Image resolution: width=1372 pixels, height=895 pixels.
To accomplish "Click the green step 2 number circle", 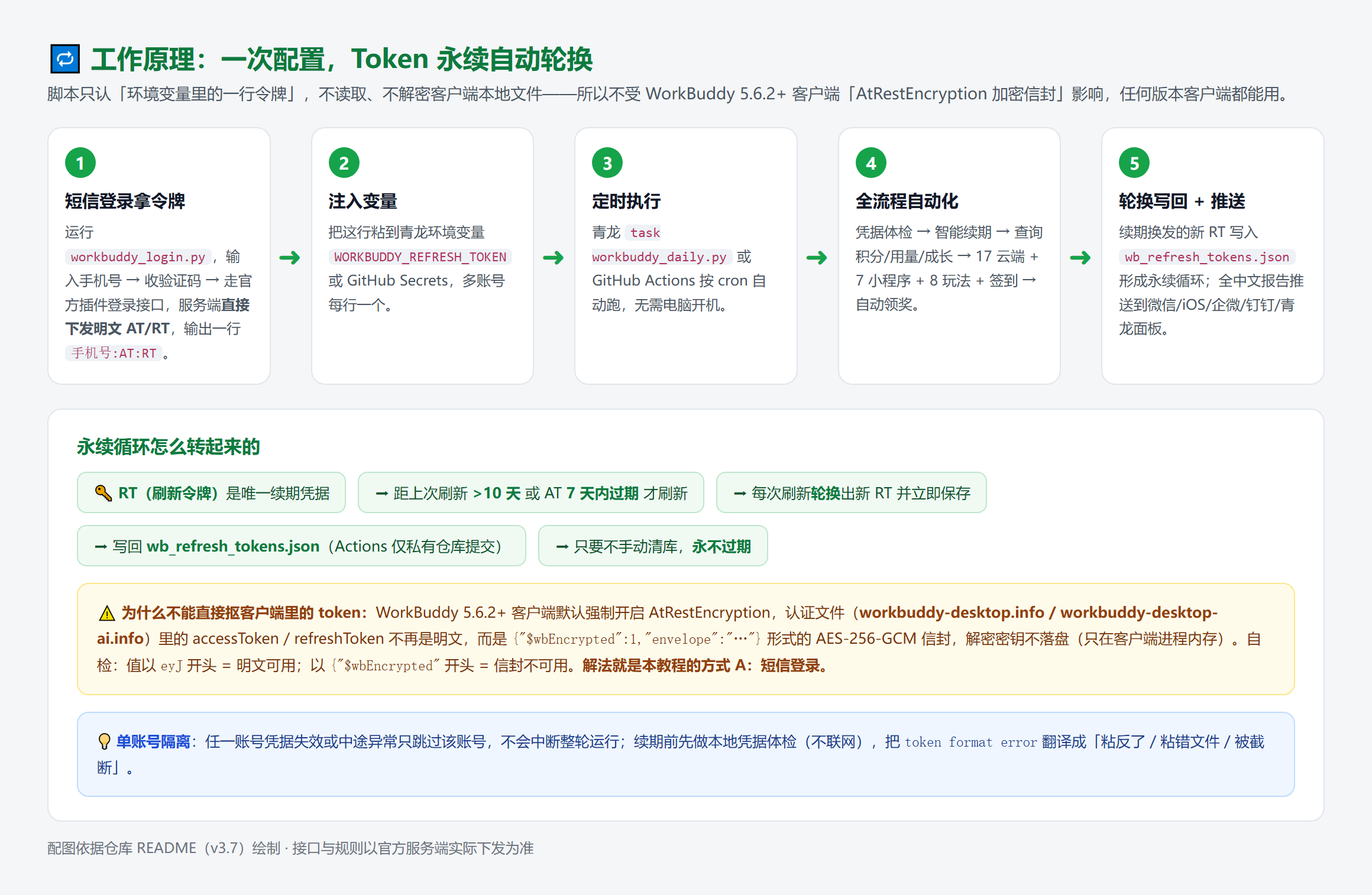I will [344, 163].
